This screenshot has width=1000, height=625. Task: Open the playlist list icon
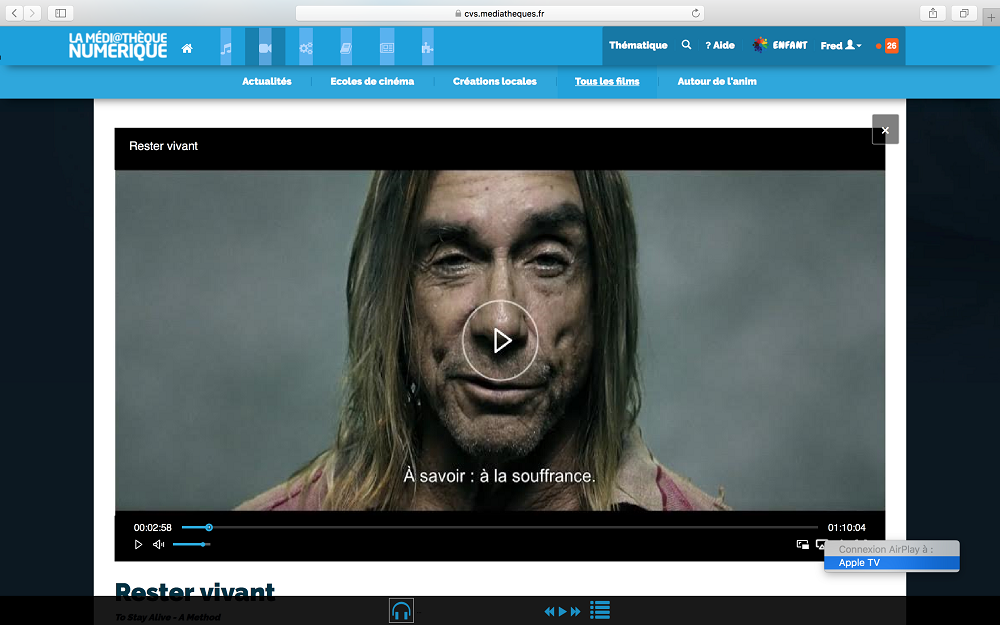click(x=599, y=610)
